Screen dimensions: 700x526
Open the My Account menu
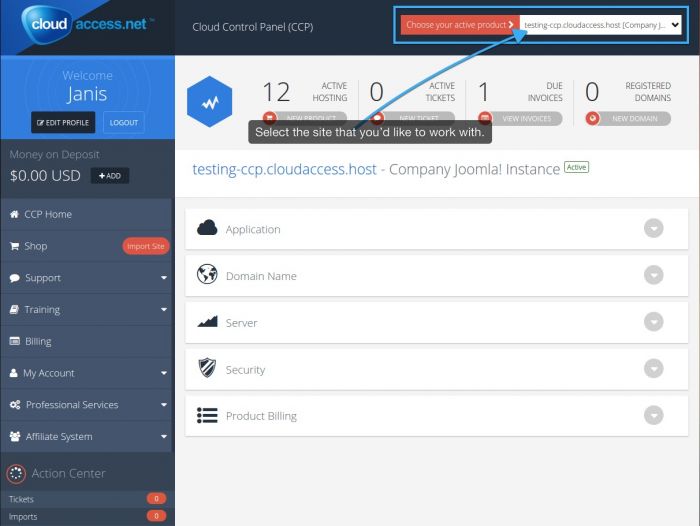pyautogui.click(x=87, y=373)
